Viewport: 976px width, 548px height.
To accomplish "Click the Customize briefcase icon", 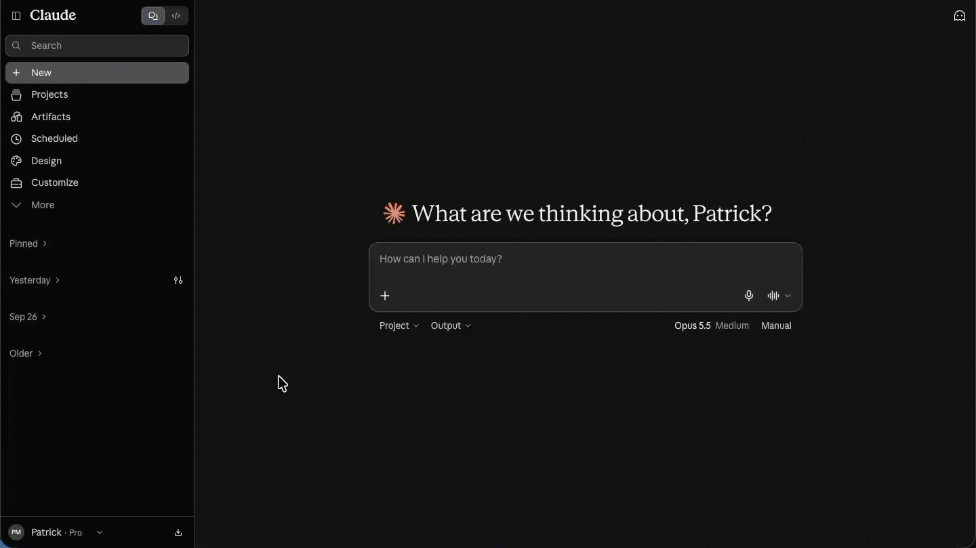I will pyautogui.click(x=16, y=182).
